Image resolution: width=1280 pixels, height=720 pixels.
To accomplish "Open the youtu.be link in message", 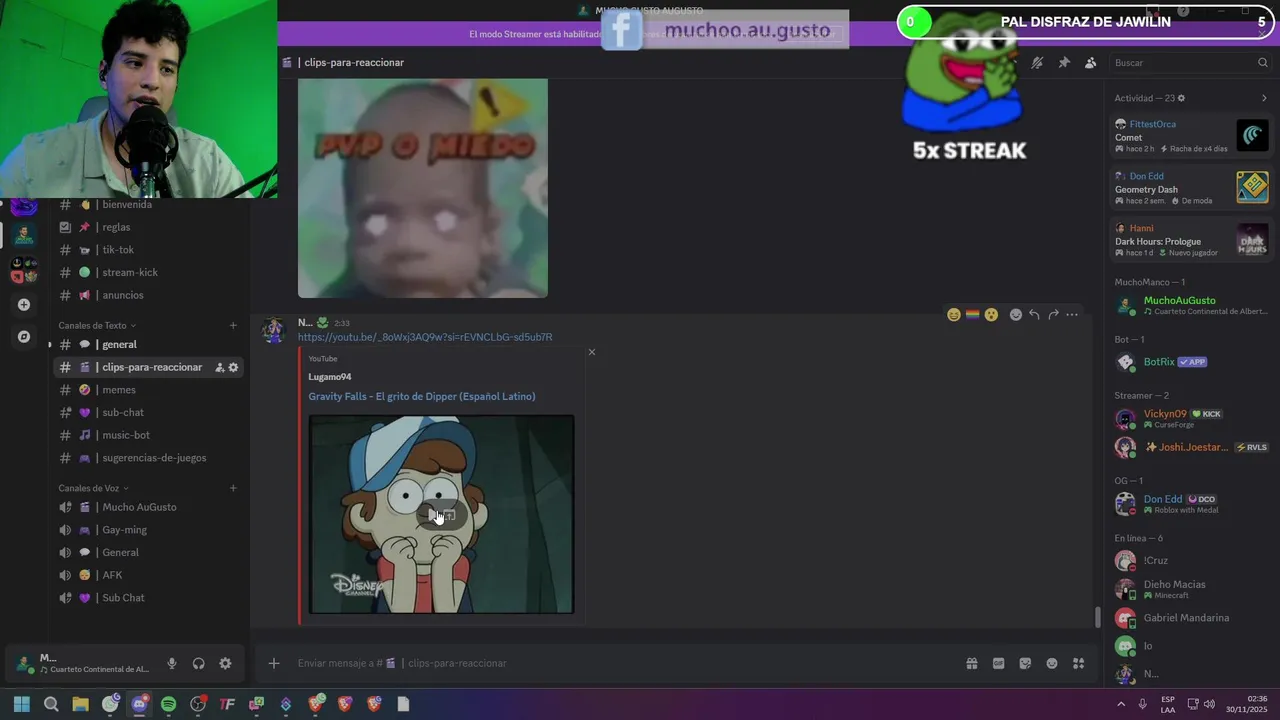I will [x=425, y=337].
